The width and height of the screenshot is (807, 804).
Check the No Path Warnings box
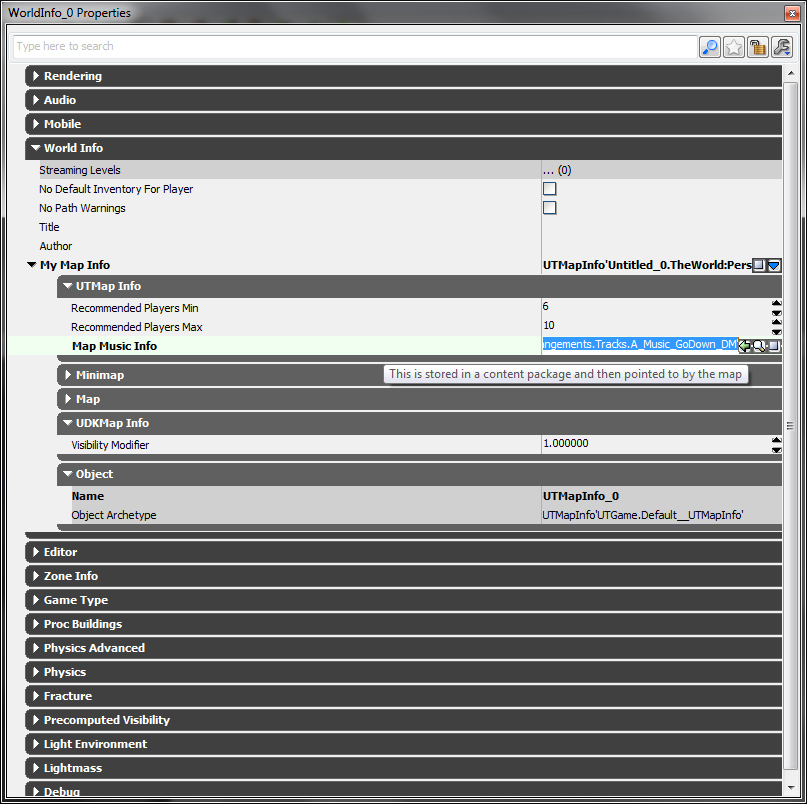[x=549, y=208]
